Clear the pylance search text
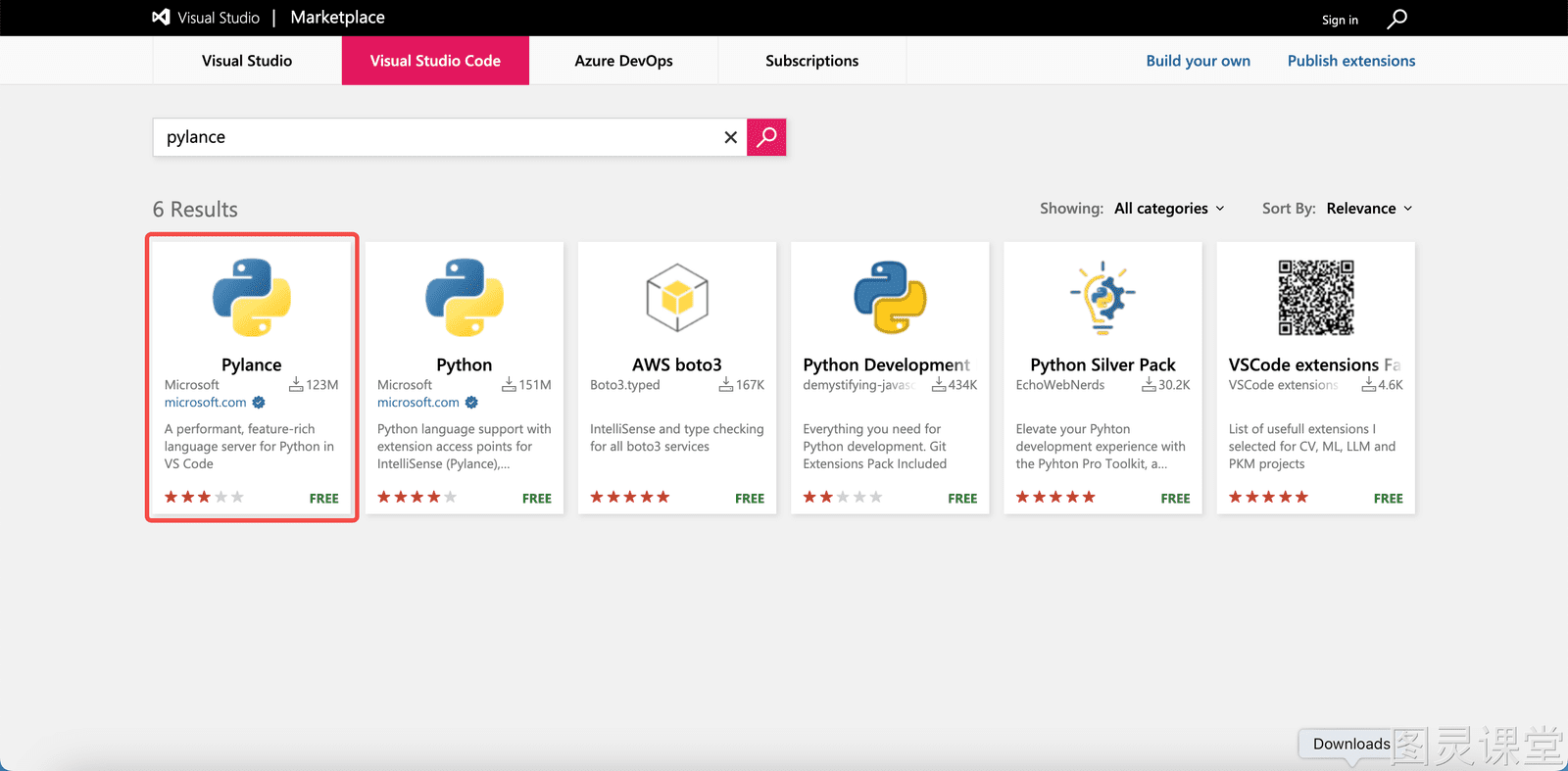This screenshot has width=1568, height=771. (730, 137)
